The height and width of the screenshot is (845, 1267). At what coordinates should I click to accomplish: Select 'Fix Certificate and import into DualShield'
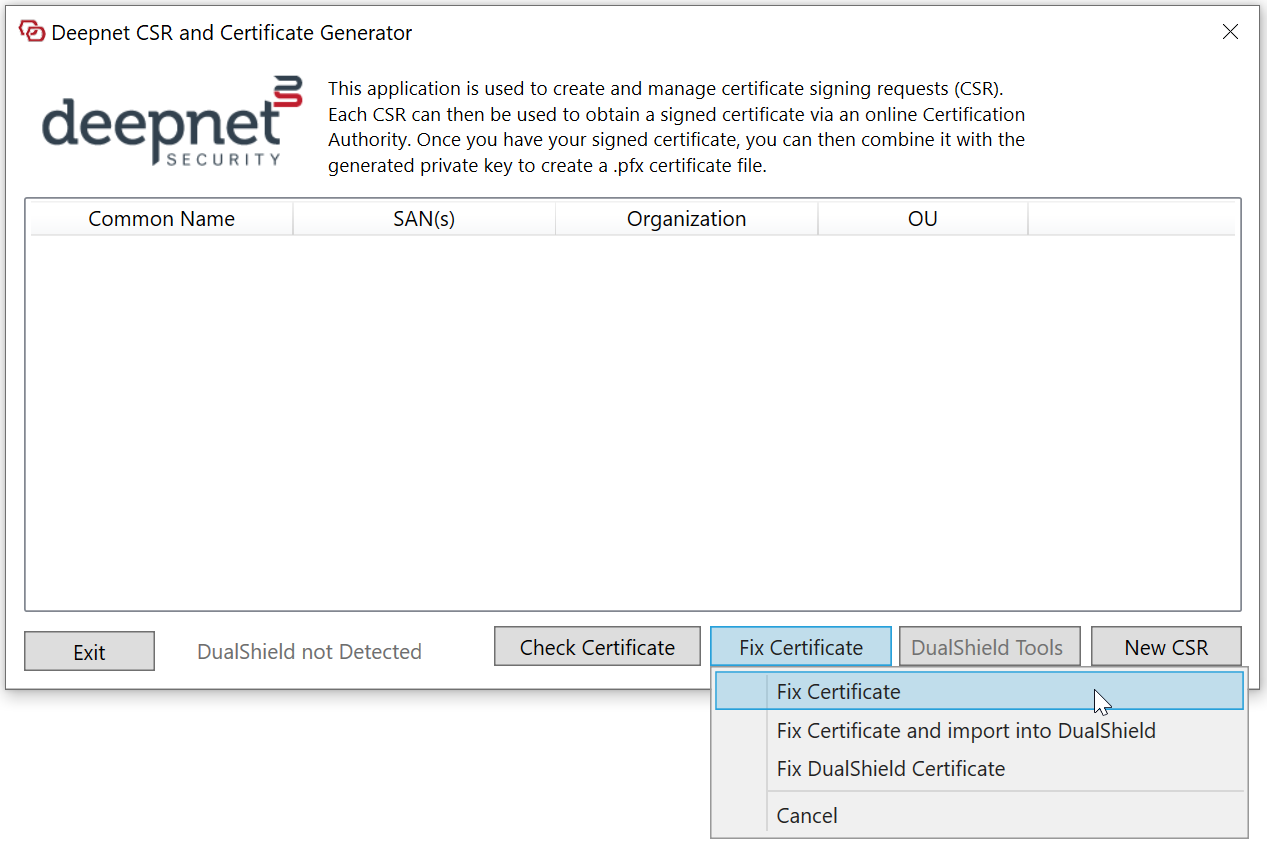click(x=965, y=730)
